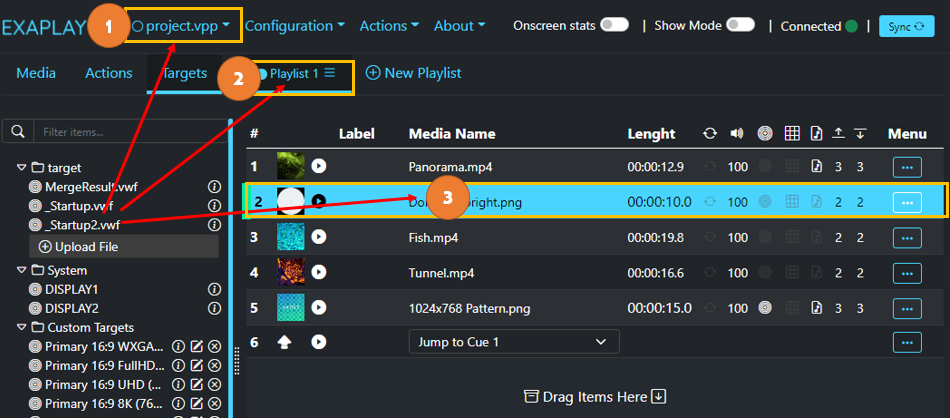This screenshot has height=420, width=950.
Task: Delete the Primary 16:9 FullHD custom target
Action: (x=214, y=365)
